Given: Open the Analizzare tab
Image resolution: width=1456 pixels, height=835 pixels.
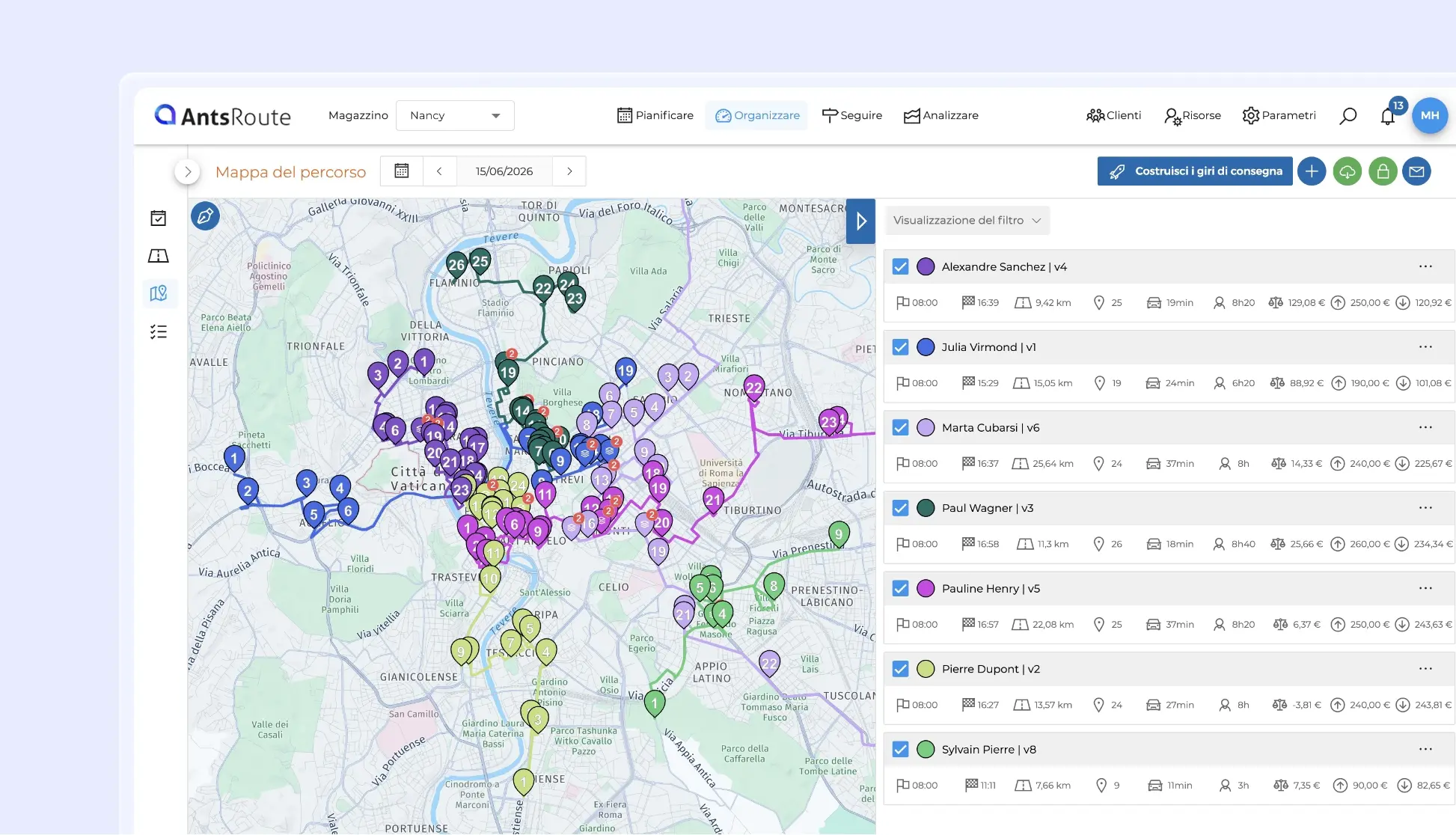Looking at the screenshot, I should [941, 116].
